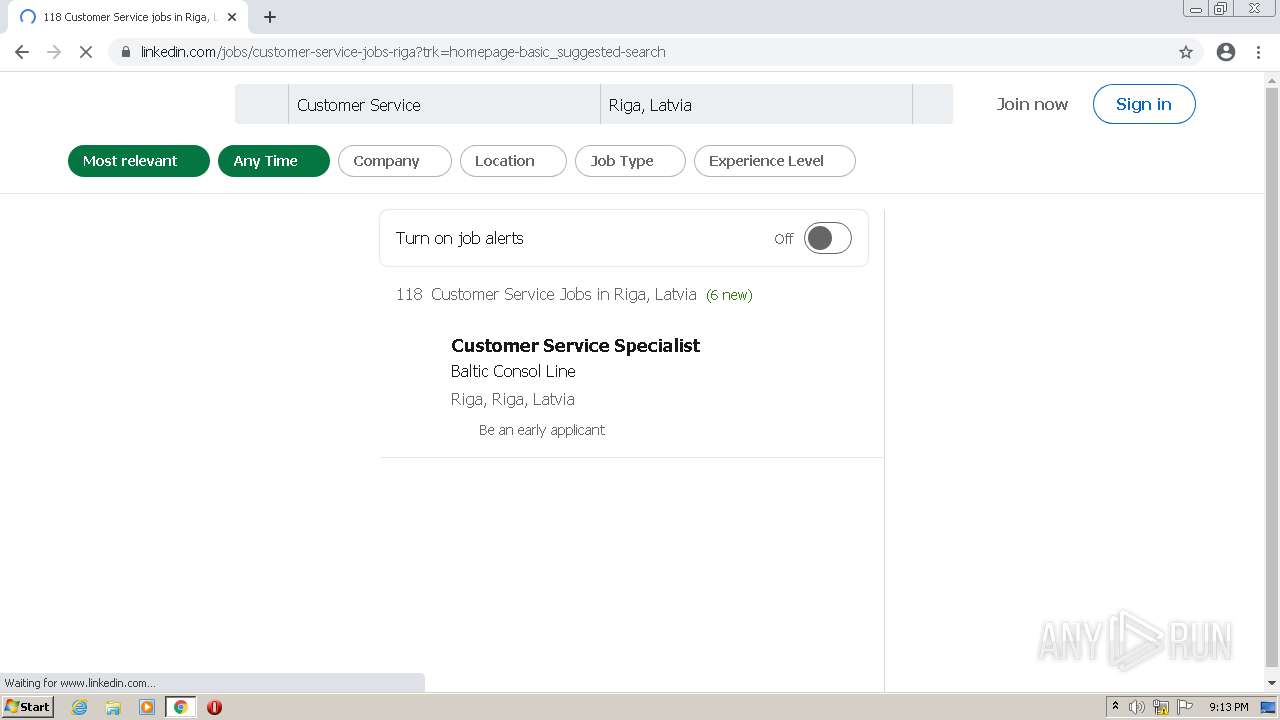Open the Chrome three-dot menu
The image size is (1280, 720).
click(1259, 52)
